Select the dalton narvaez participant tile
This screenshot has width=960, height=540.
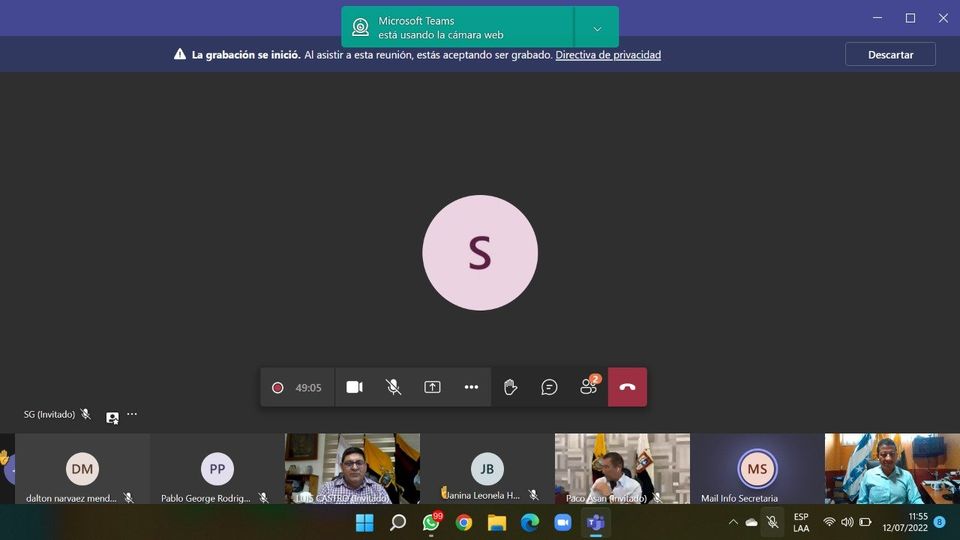click(82, 469)
